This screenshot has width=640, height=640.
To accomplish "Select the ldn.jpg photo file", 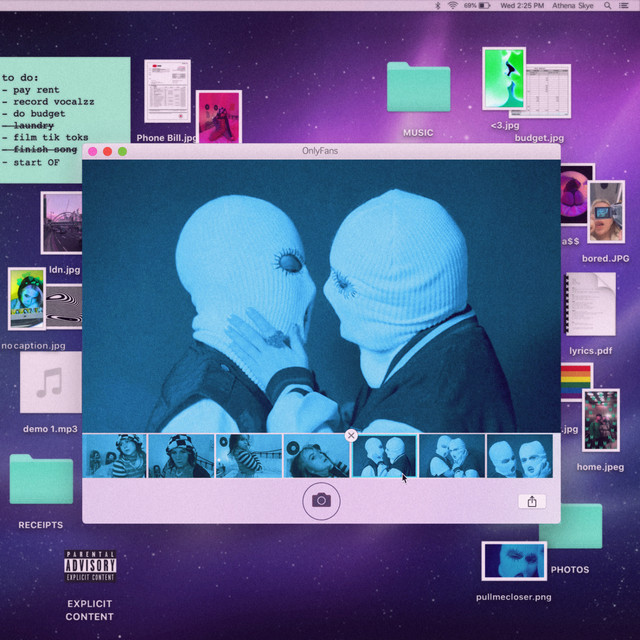I will pyautogui.click(x=61, y=223).
